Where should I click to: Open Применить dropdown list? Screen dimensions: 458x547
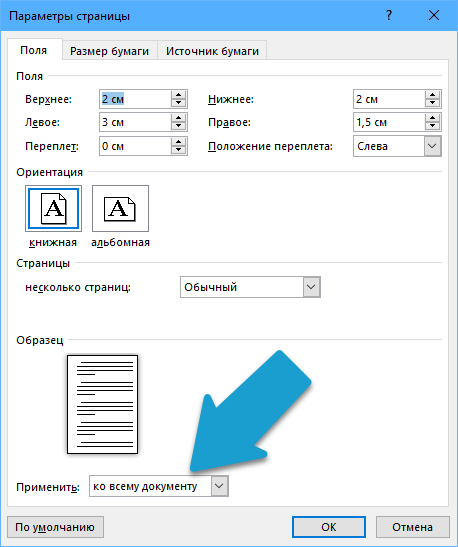coord(219,486)
